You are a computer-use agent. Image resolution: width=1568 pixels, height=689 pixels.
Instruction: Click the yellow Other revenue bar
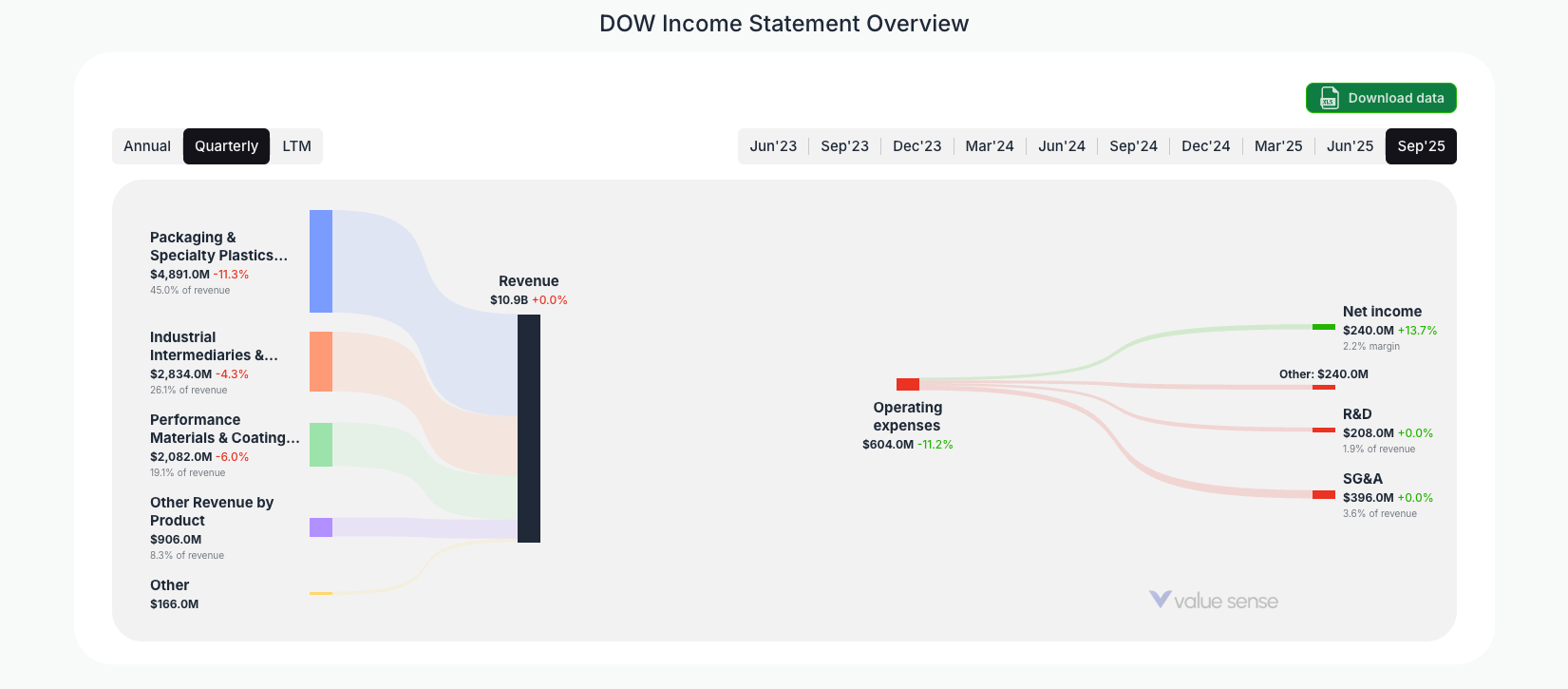(321, 593)
